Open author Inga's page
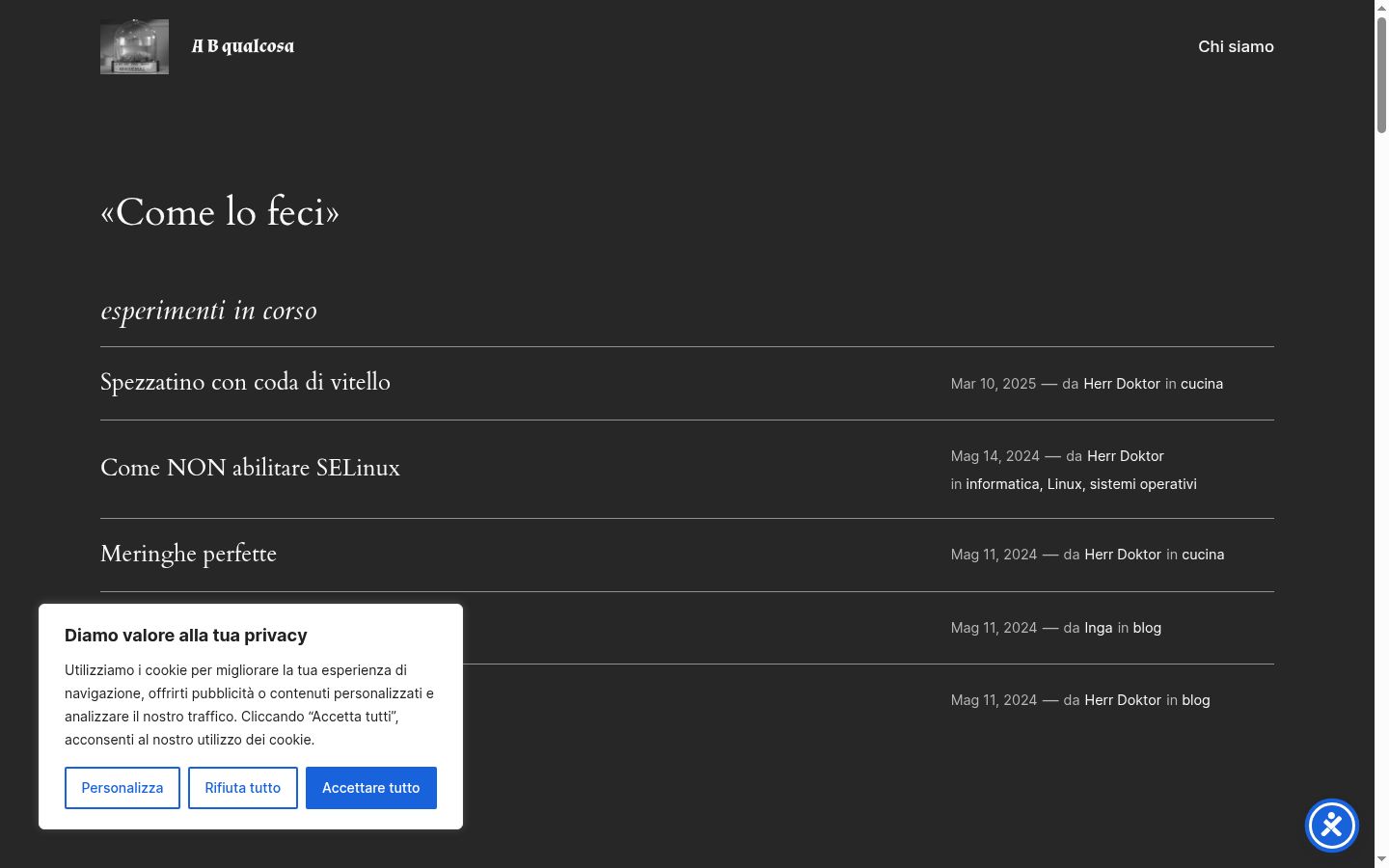 (1099, 628)
